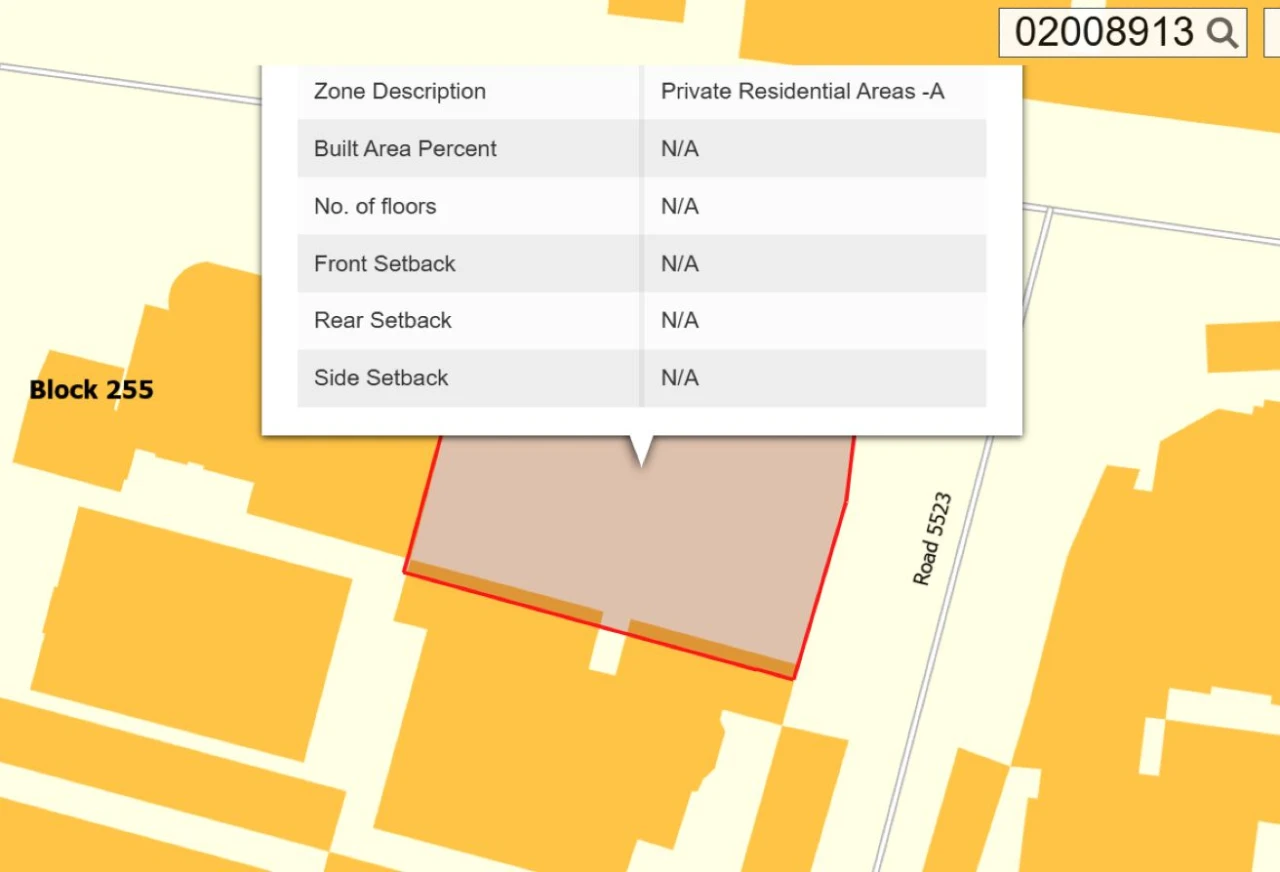Screen dimensions: 1280x872
Task: Click the Road 5523 map label
Action: pos(932,539)
